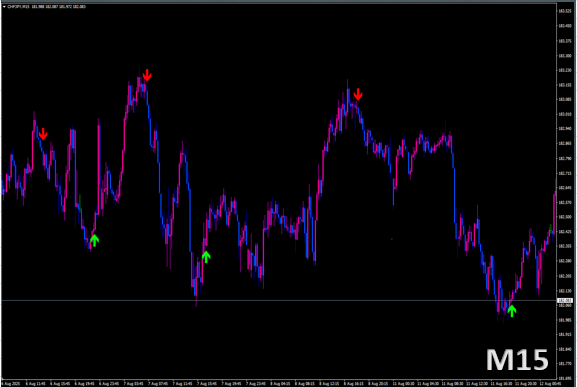The height and width of the screenshot is (387, 577).
Task: Click the small triangle beside the CHFJPY title
Action: point(4,7)
